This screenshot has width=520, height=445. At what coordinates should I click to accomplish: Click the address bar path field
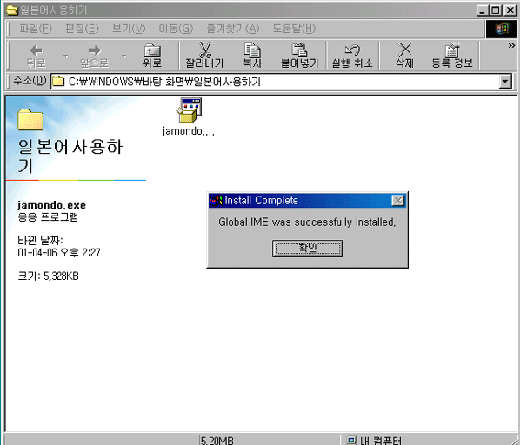(275, 81)
